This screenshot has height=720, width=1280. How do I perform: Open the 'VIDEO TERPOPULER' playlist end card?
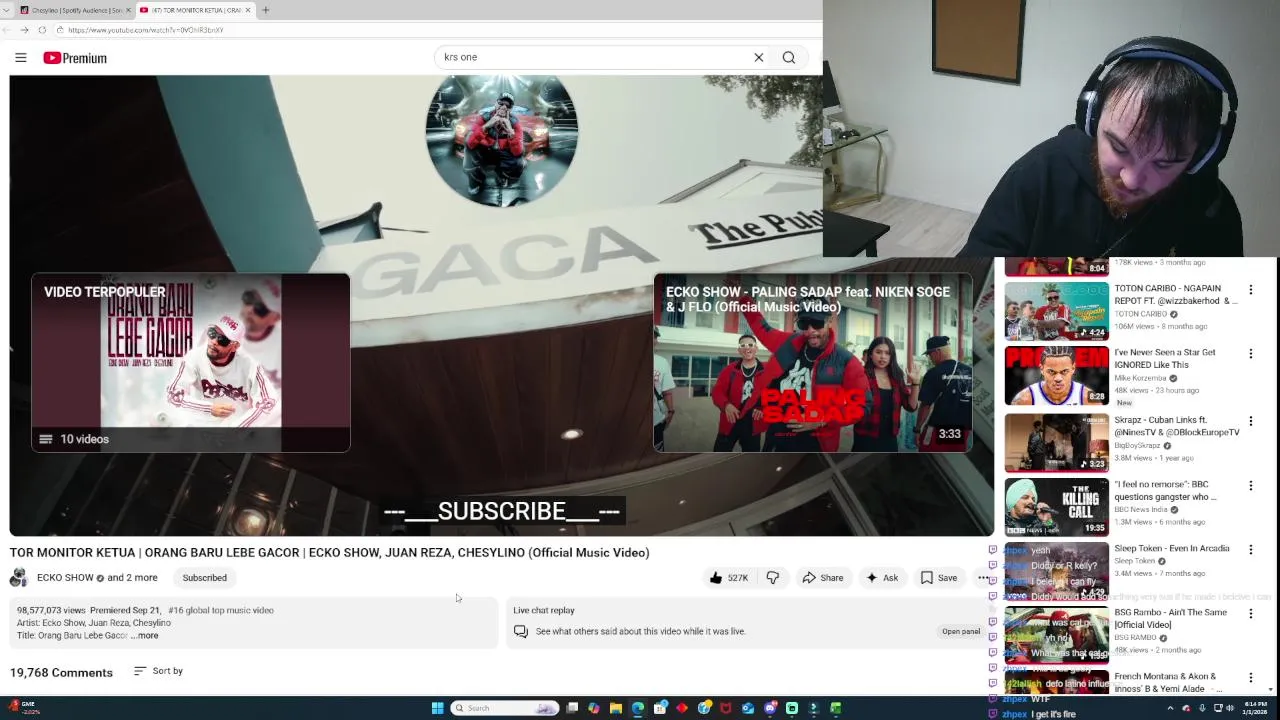pos(191,363)
